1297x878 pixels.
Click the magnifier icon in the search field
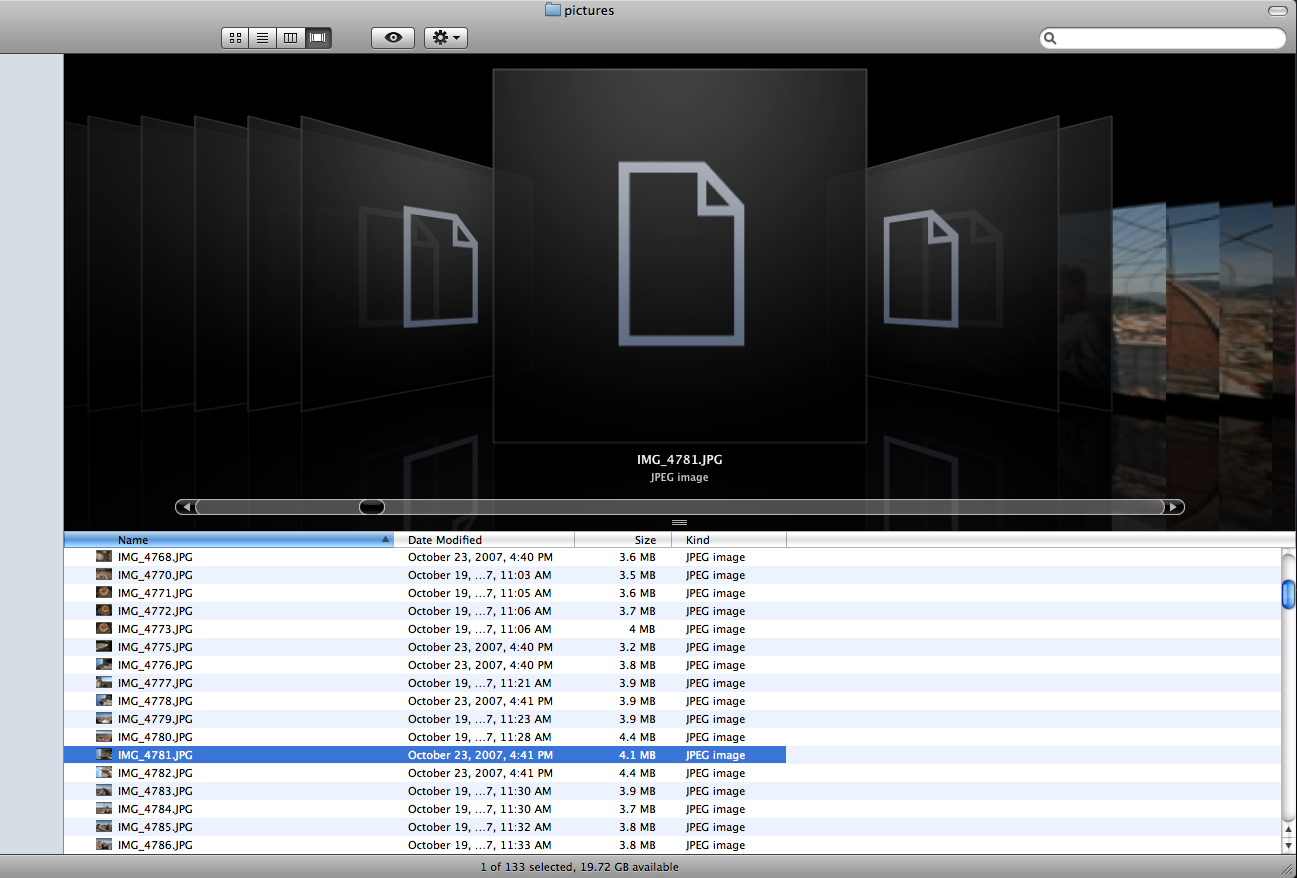click(x=1050, y=39)
